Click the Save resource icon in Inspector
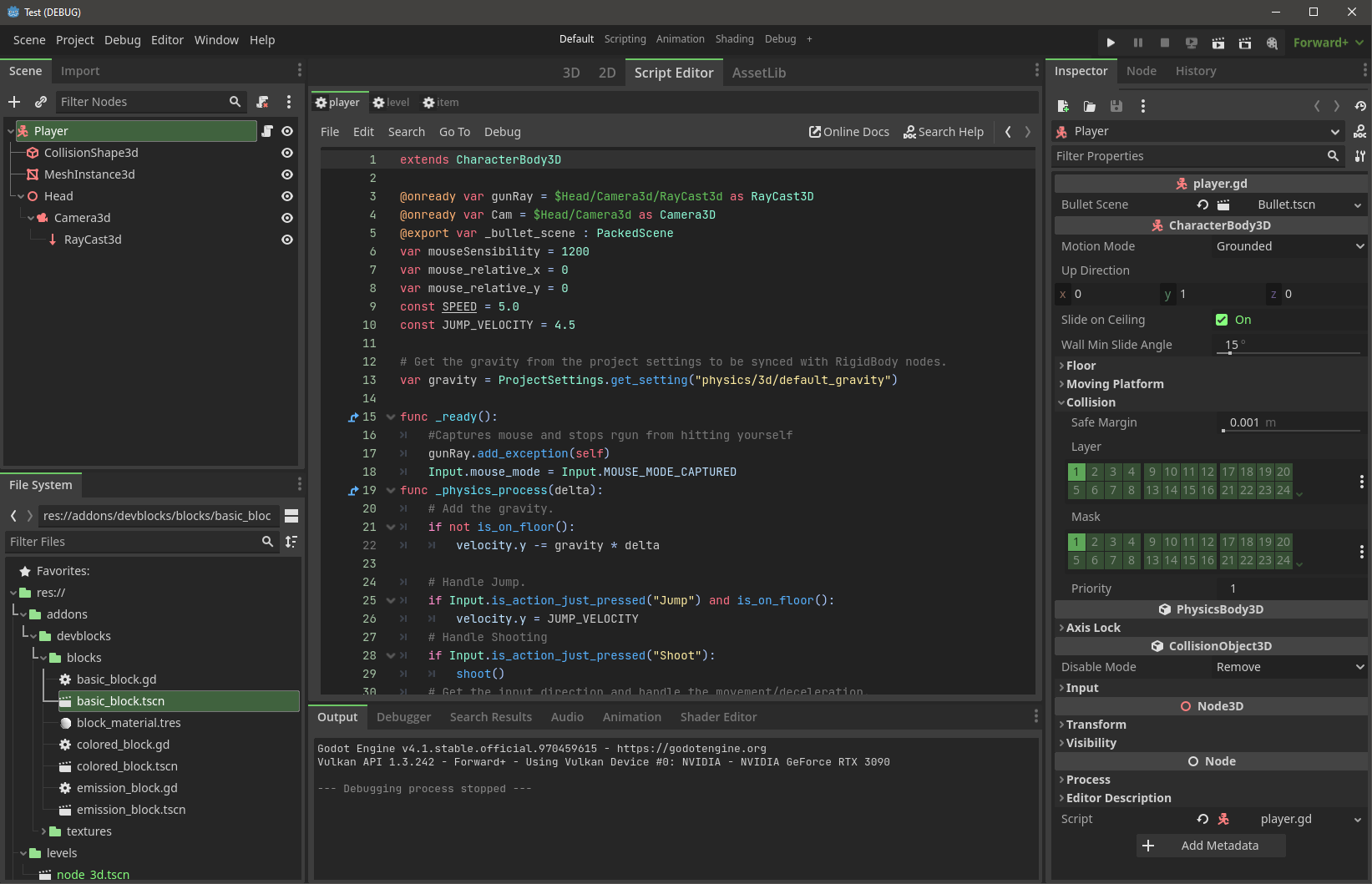Screen dimensions: 1372x884 pos(1116,106)
